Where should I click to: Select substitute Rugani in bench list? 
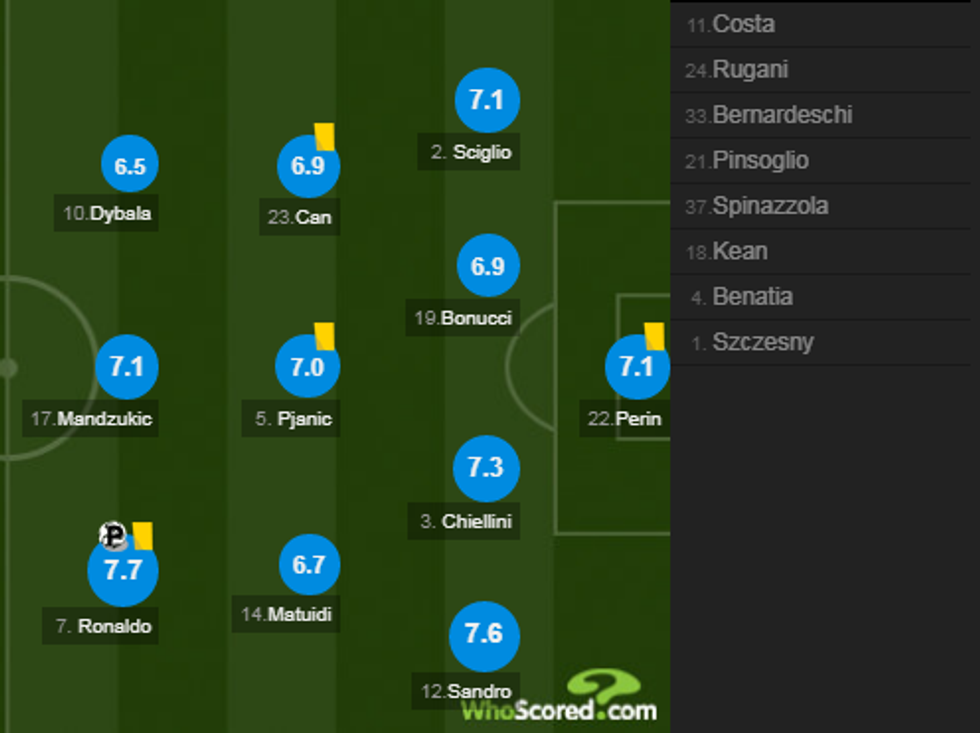click(x=750, y=69)
